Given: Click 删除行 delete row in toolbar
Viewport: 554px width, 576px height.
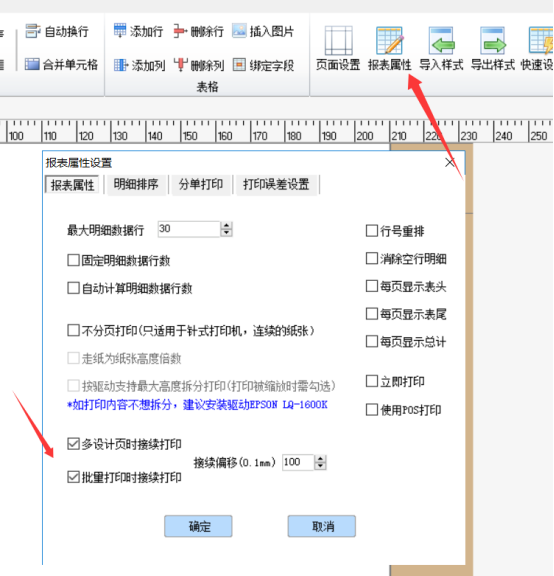Looking at the screenshot, I should [199, 31].
